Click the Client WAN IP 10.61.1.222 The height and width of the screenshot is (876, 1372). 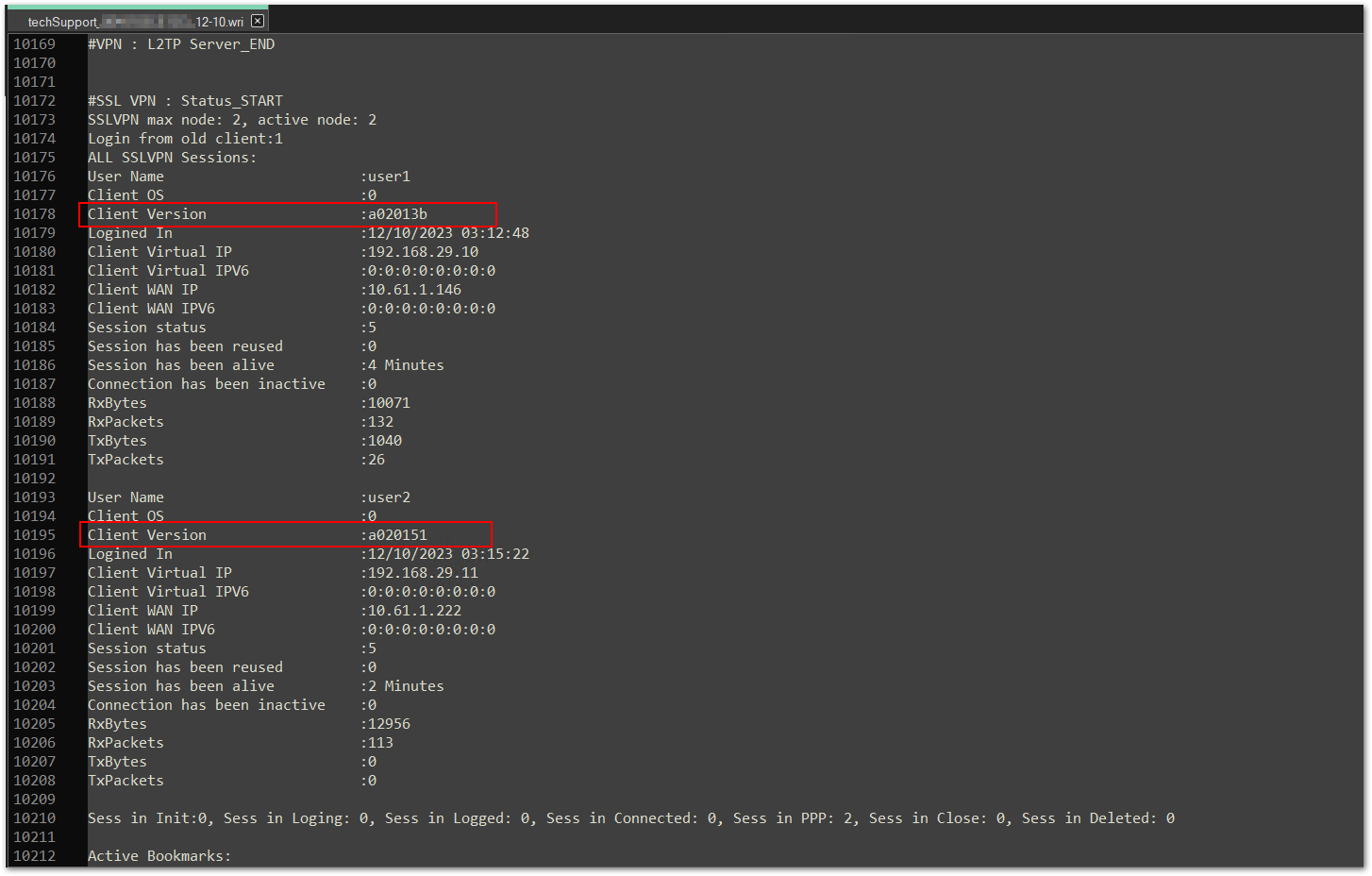pos(414,611)
